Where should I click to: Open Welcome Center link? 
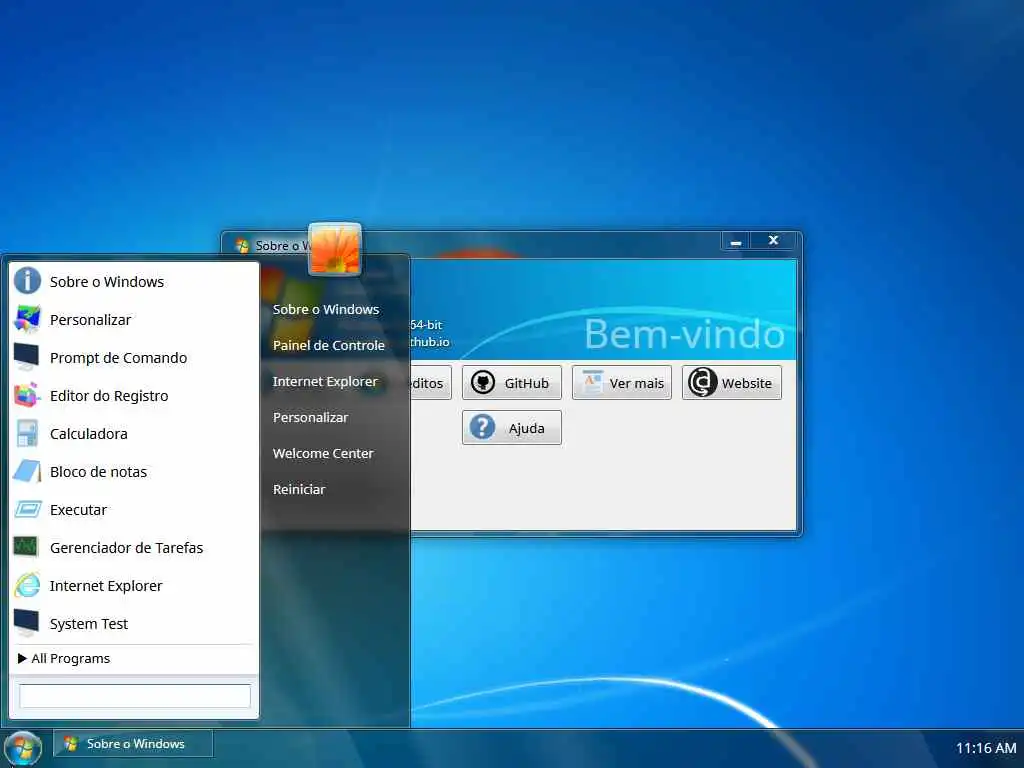coord(323,453)
